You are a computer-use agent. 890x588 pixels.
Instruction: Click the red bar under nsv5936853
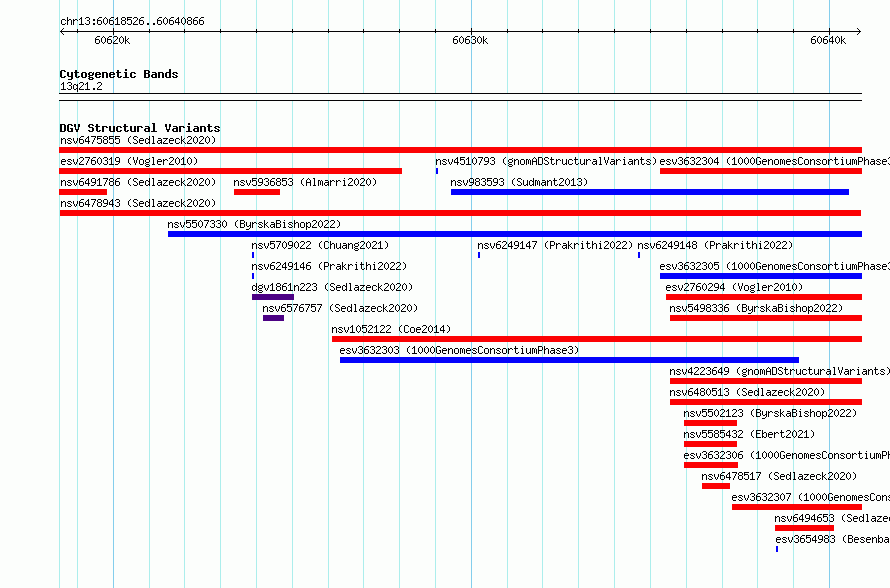257,192
